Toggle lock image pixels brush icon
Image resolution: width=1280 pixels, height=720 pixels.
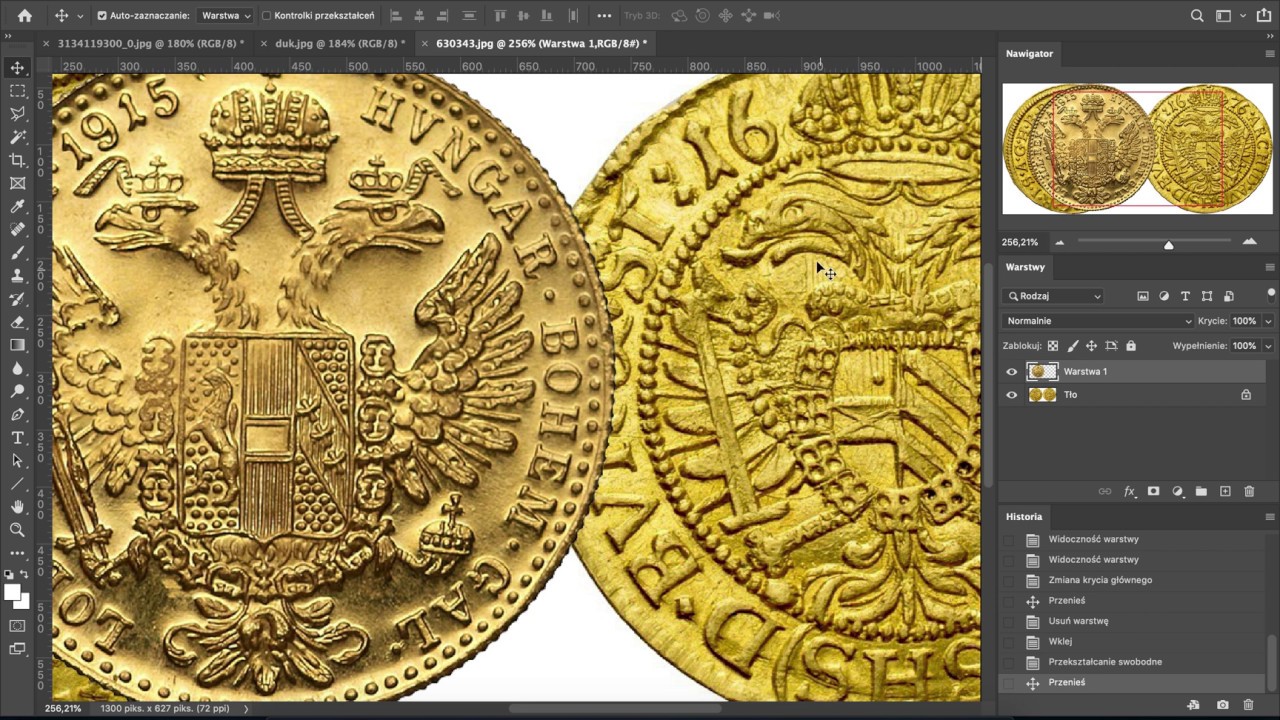[x=1073, y=346]
